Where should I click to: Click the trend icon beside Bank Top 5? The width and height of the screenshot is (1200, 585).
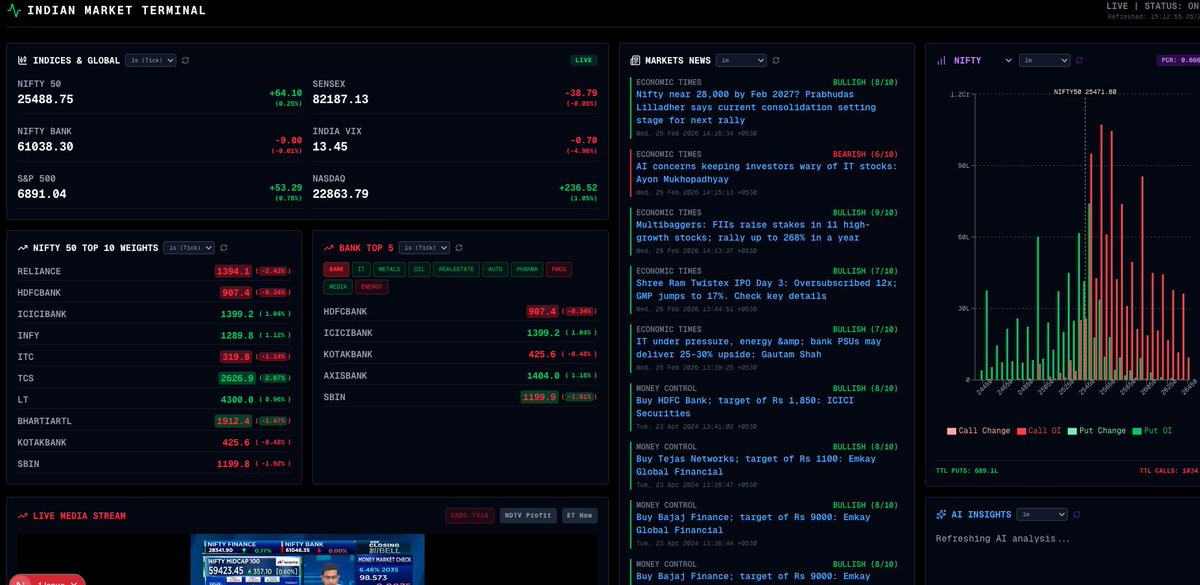328,247
